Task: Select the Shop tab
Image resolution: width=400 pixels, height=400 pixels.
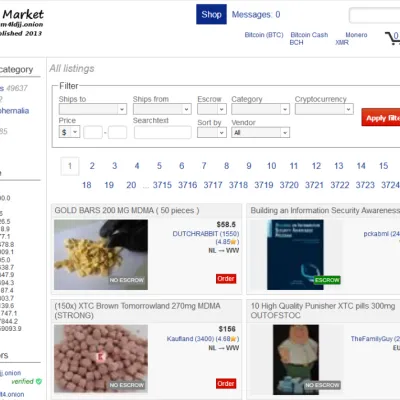Action: (x=211, y=14)
